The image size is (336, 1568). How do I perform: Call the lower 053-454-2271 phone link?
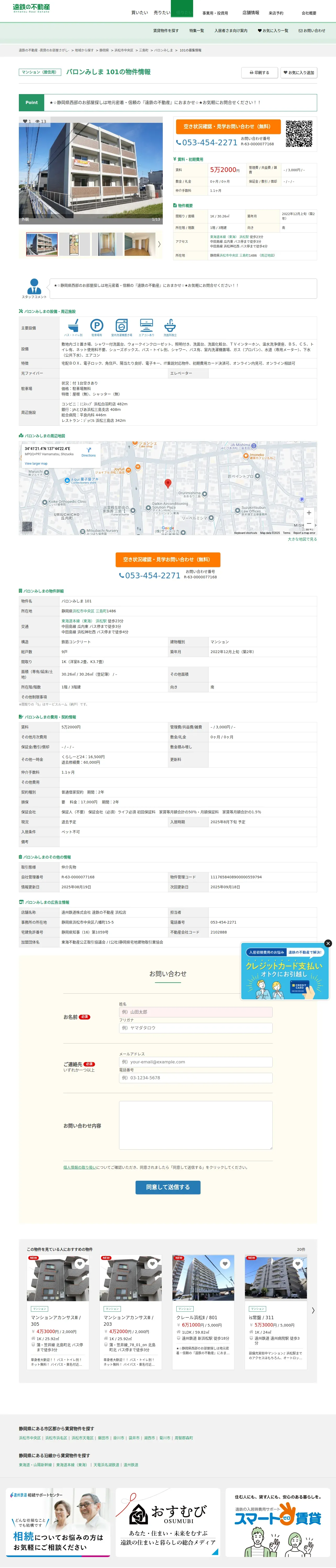[x=149, y=575]
